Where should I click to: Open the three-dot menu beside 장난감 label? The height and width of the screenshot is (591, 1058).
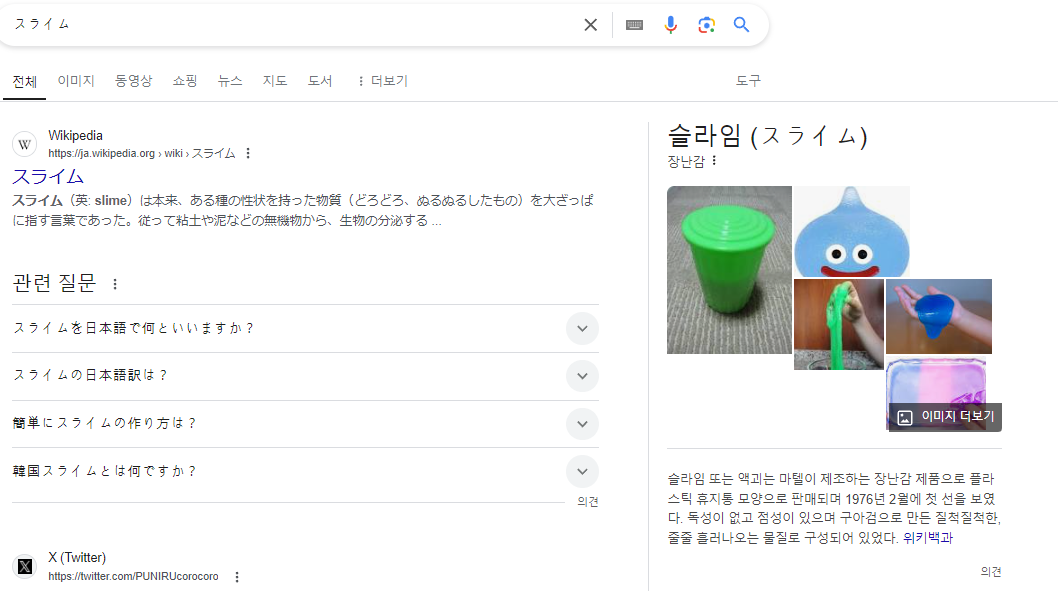714,161
